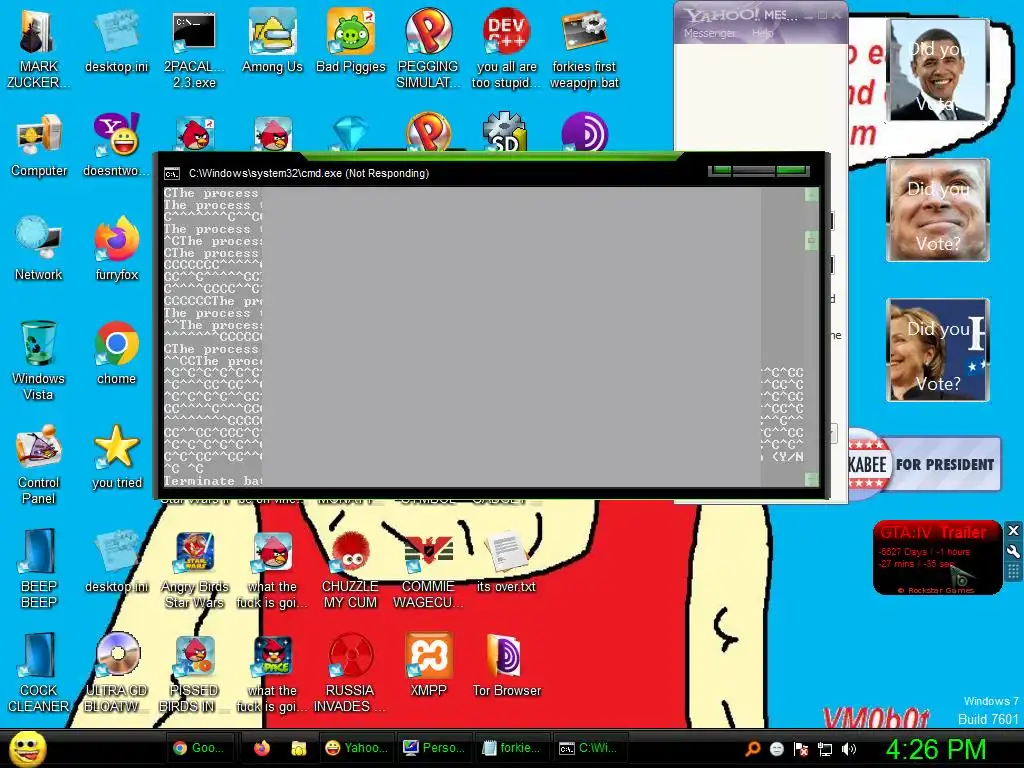Click the cmd window scrollbar up arrow
The width and height of the screenshot is (1024, 768).
coord(811,195)
